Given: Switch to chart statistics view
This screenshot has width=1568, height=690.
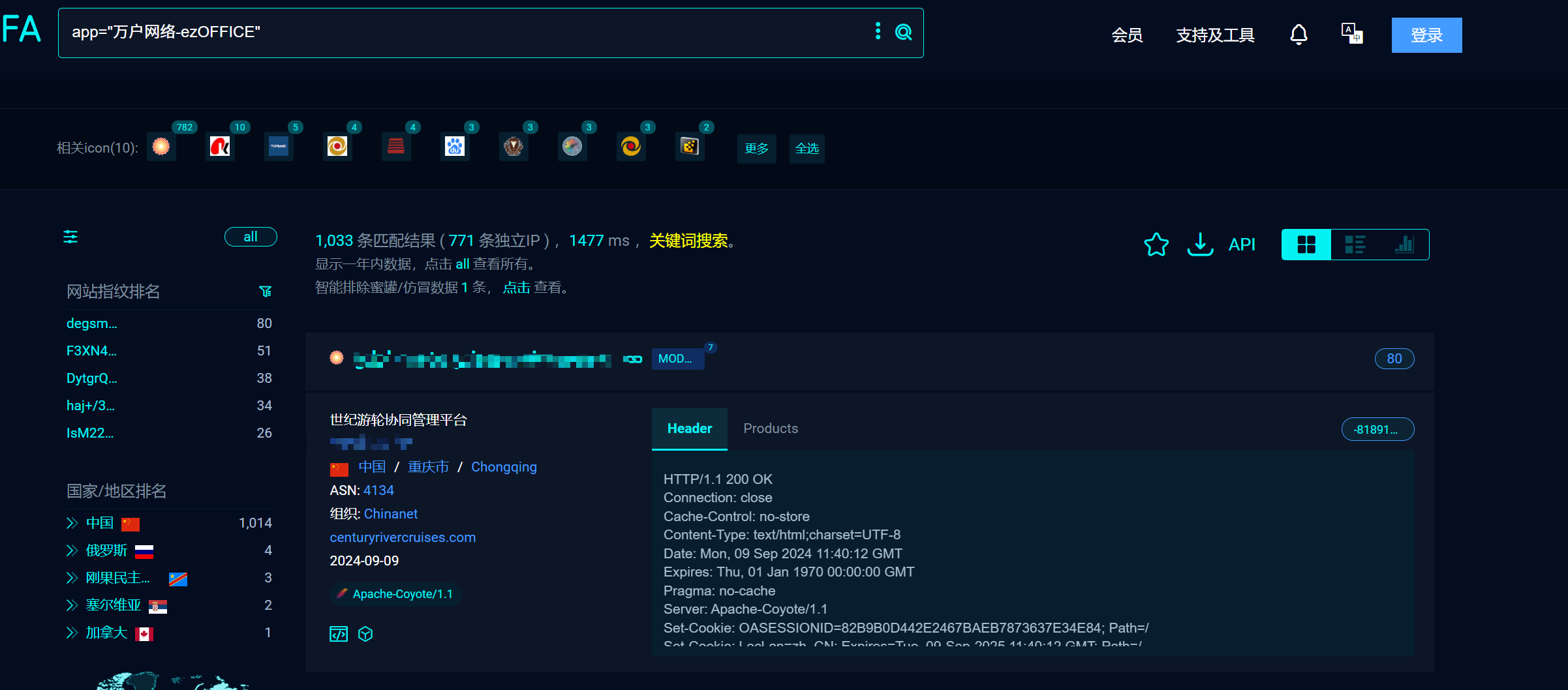Looking at the screenshot, I should pos(1404,245).
